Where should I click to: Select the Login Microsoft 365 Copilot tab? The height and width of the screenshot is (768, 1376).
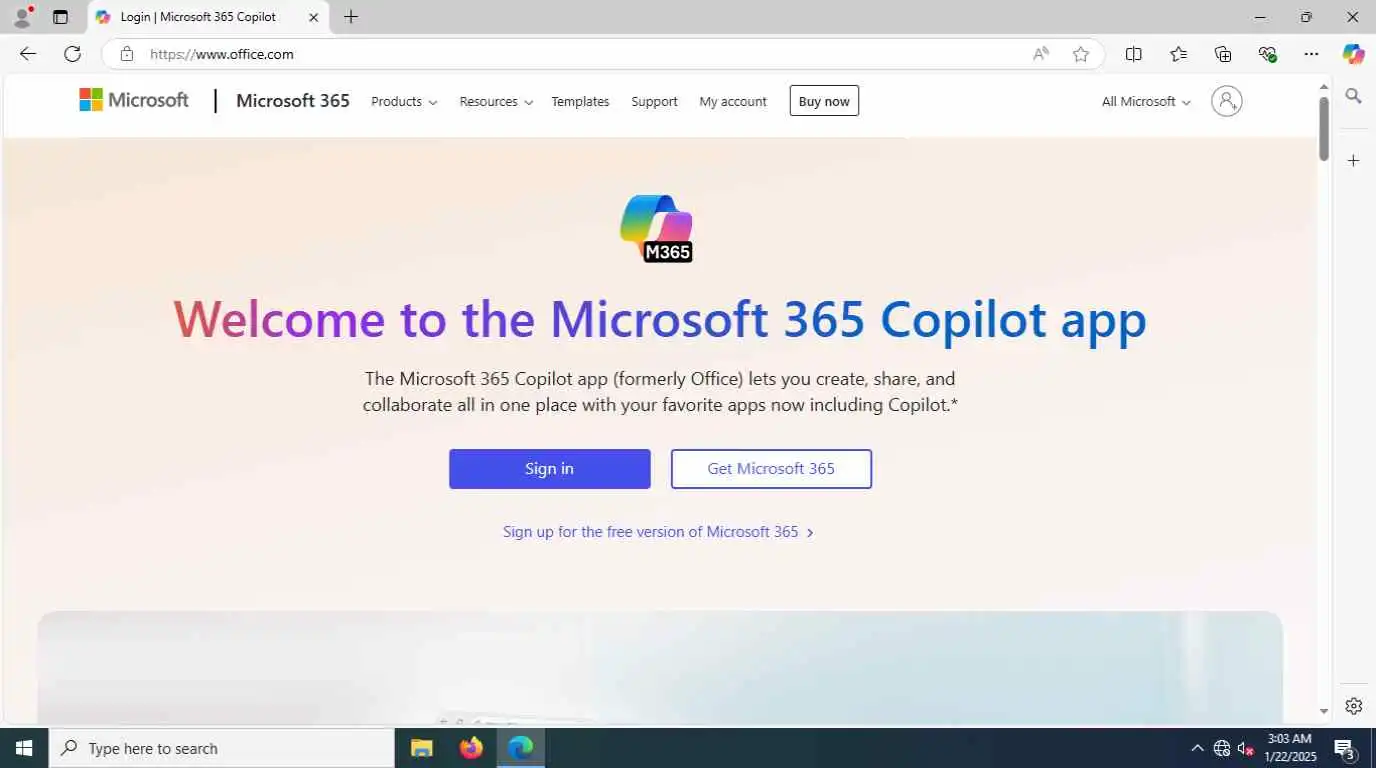pyautogui.click(x=208, y=17)
